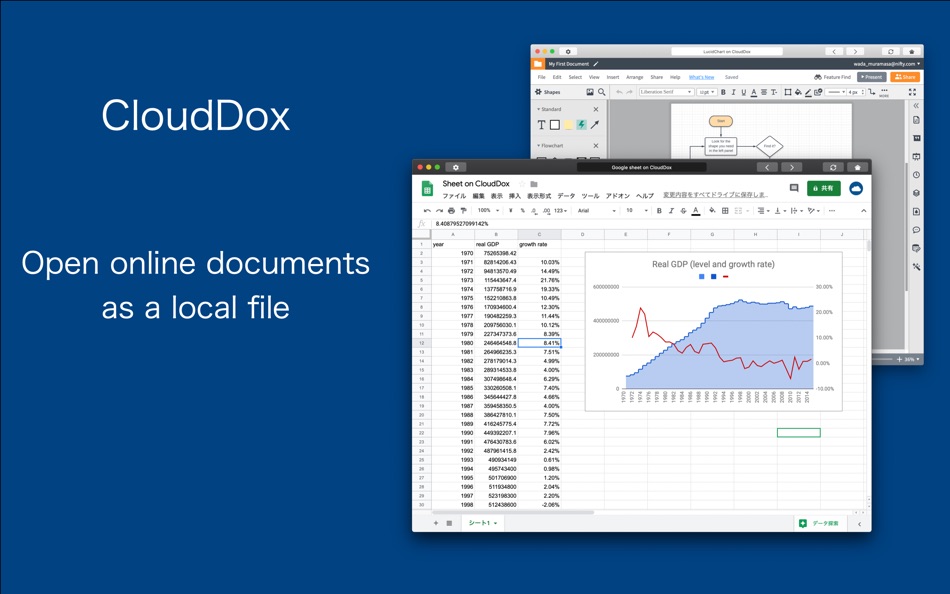Open the horizontal align dropdown in Sheets
Screen dimensions: 950x594
[763, 211]
